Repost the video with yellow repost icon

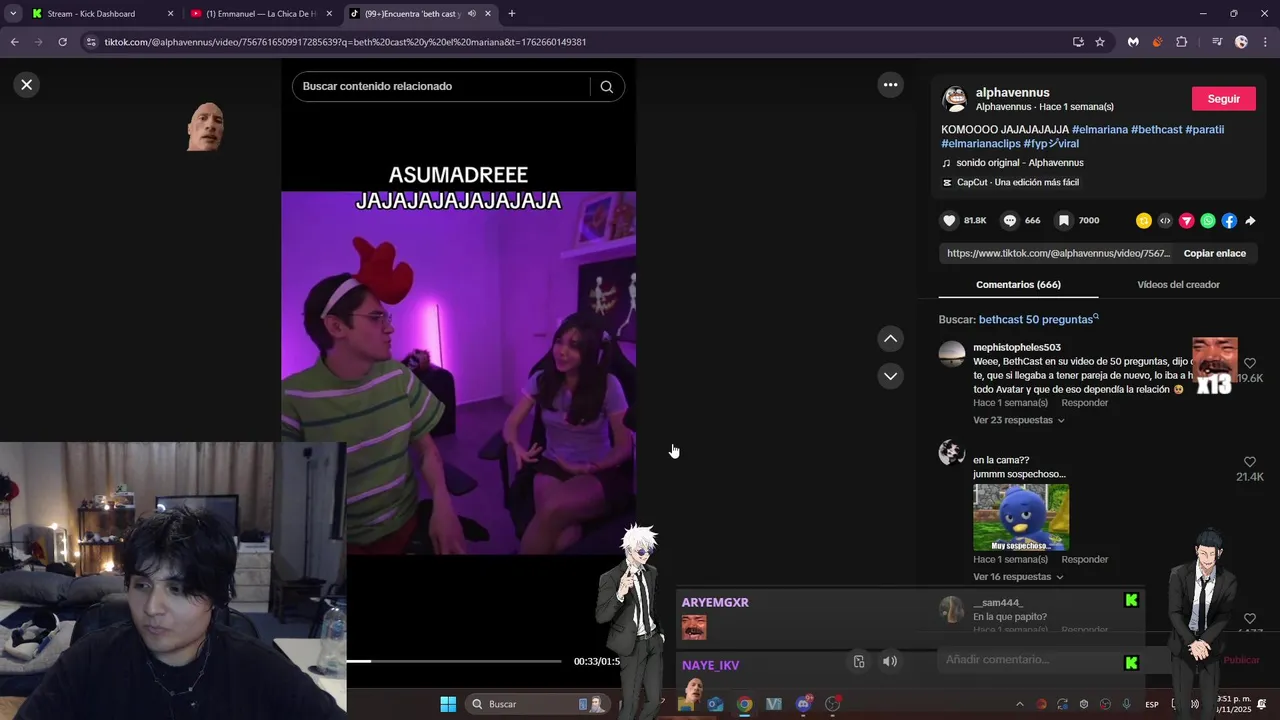(x=1144, y=221)
